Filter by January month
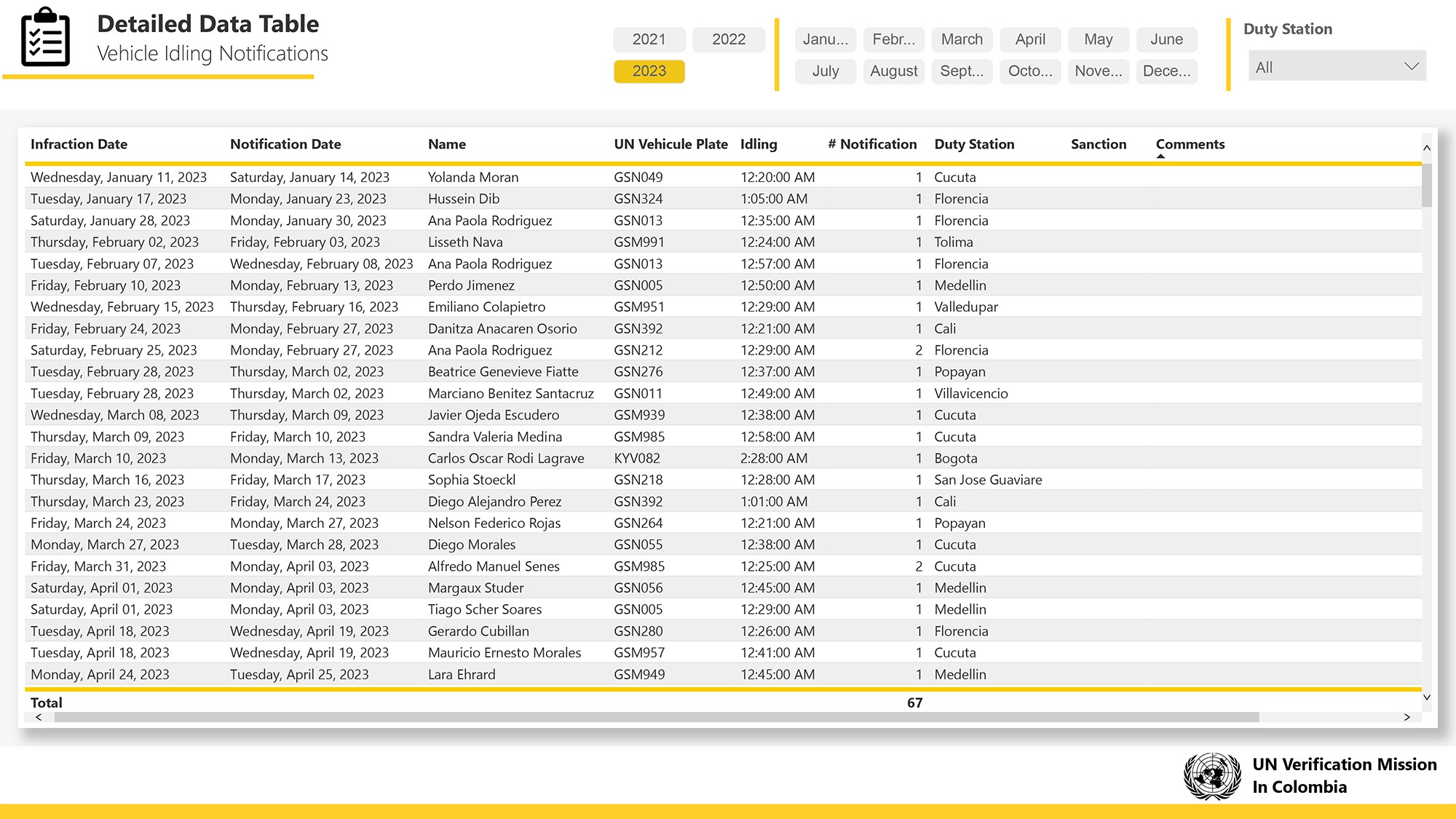Image resolution: width=1456 pixels, height=819 pixels. pos(826,39)
